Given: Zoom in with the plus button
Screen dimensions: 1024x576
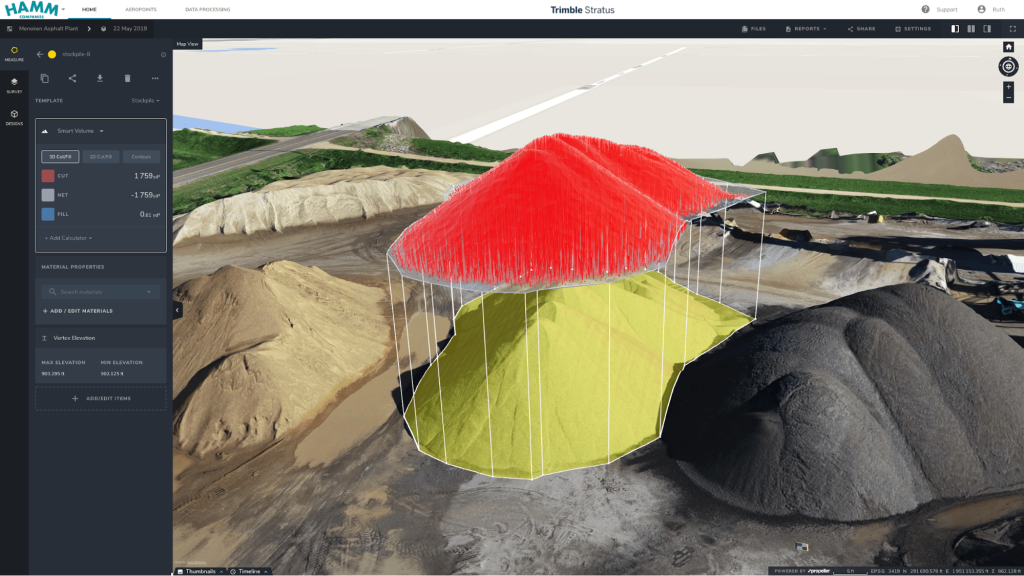Looking at the screenshot, I should click(x=1008, y=87).
